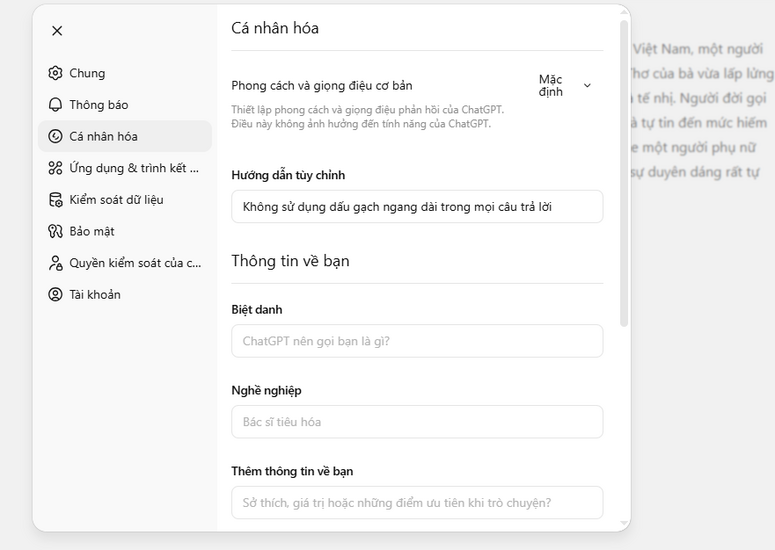Viewport: 775px width, 550px height.
Task: Click the database icon for Kiểm soát dữ liệu
Action: click(x=55, y=200)
